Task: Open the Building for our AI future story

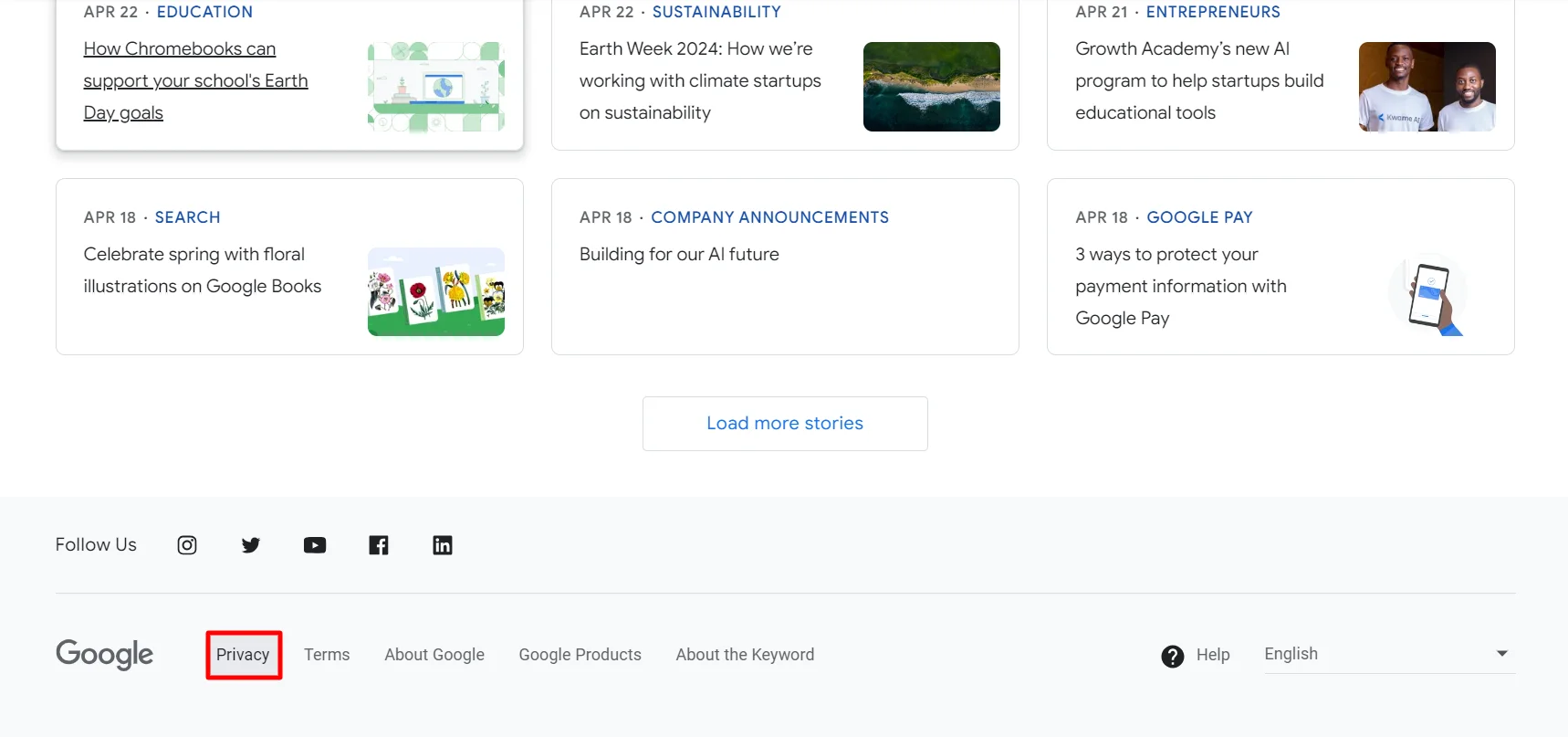Action: (679, 254)
